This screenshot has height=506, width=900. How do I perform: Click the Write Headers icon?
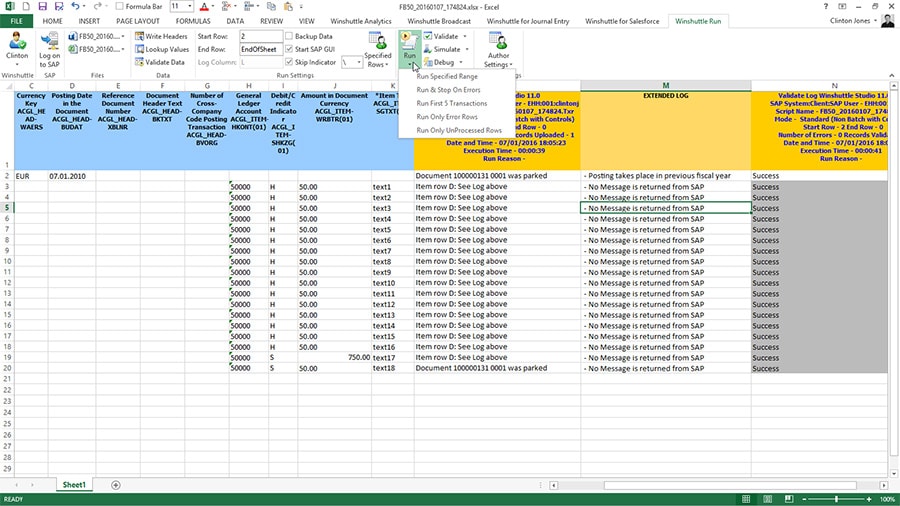(139, 36)
